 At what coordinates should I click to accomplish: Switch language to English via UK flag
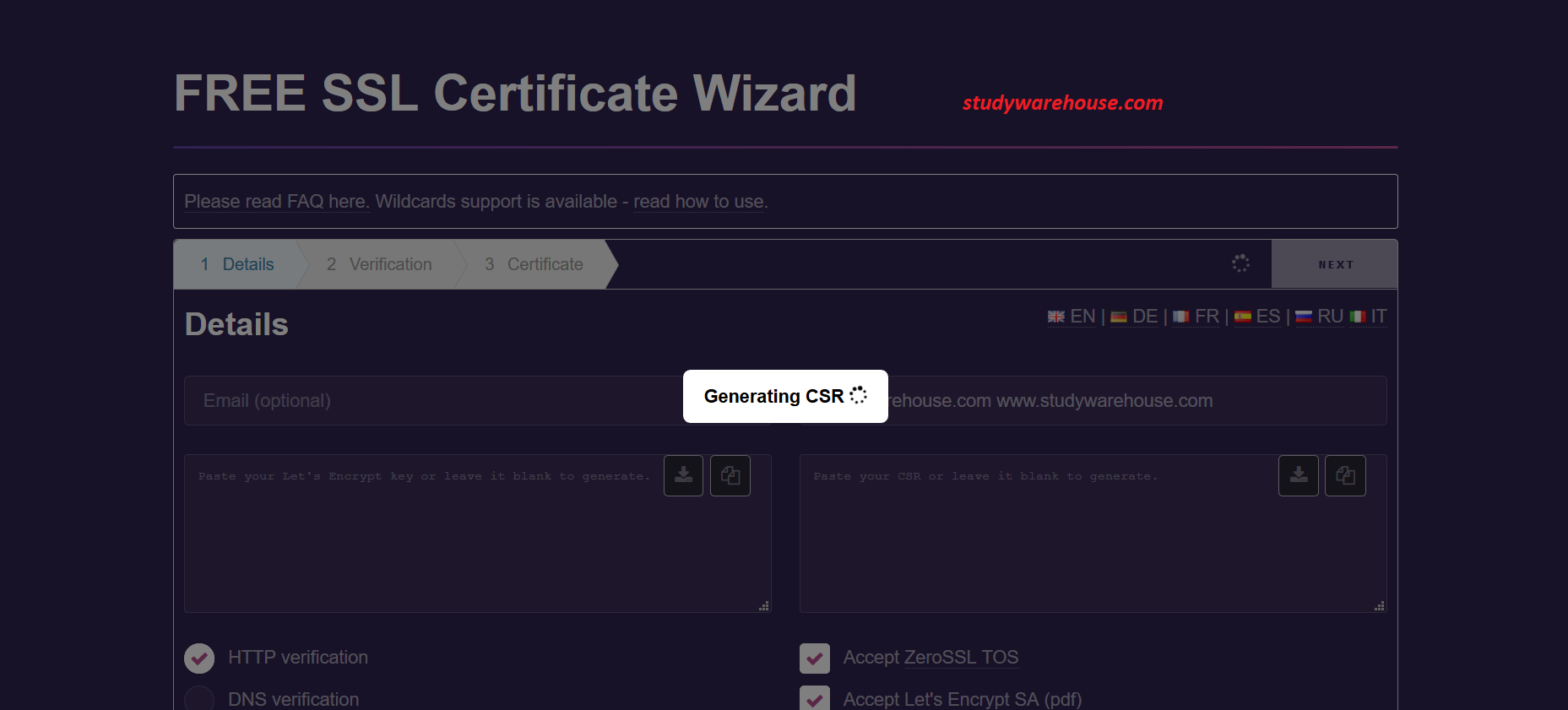tap(1072, 317)
